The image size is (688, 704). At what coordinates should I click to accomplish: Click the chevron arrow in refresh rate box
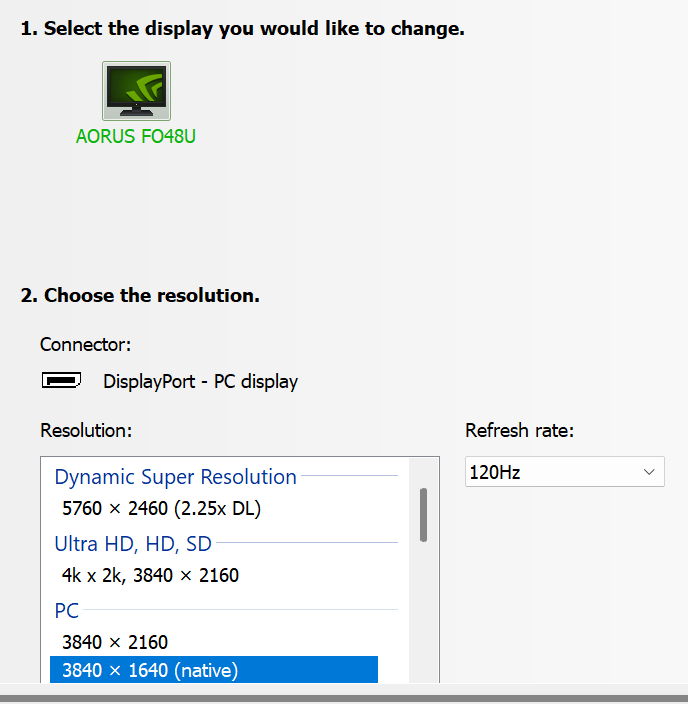[x=648, y=472]
